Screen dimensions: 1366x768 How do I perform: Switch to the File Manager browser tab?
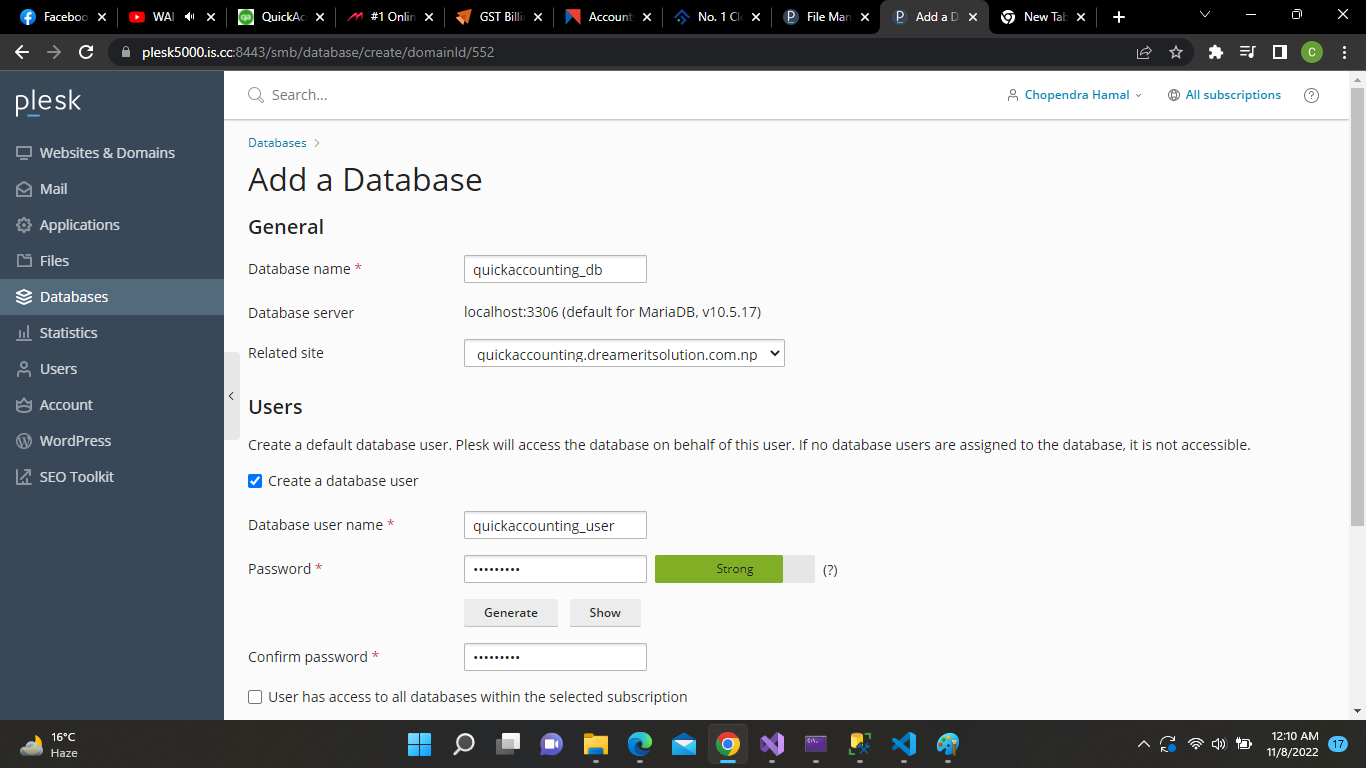(826, 17)
